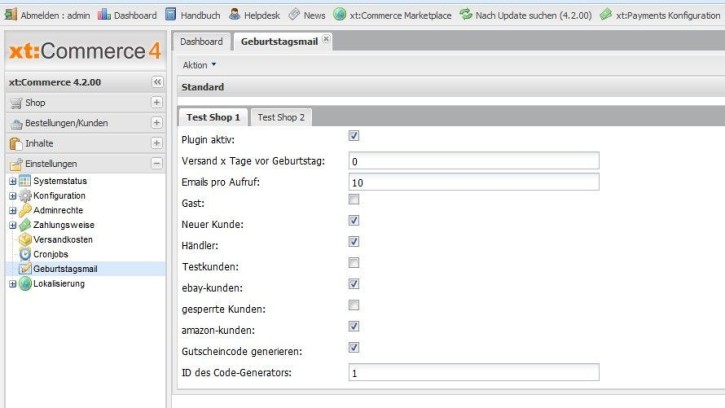Click the Standard section header
Image resolution: width=725 pixels, height=408 pixels.
coord(451,87)
